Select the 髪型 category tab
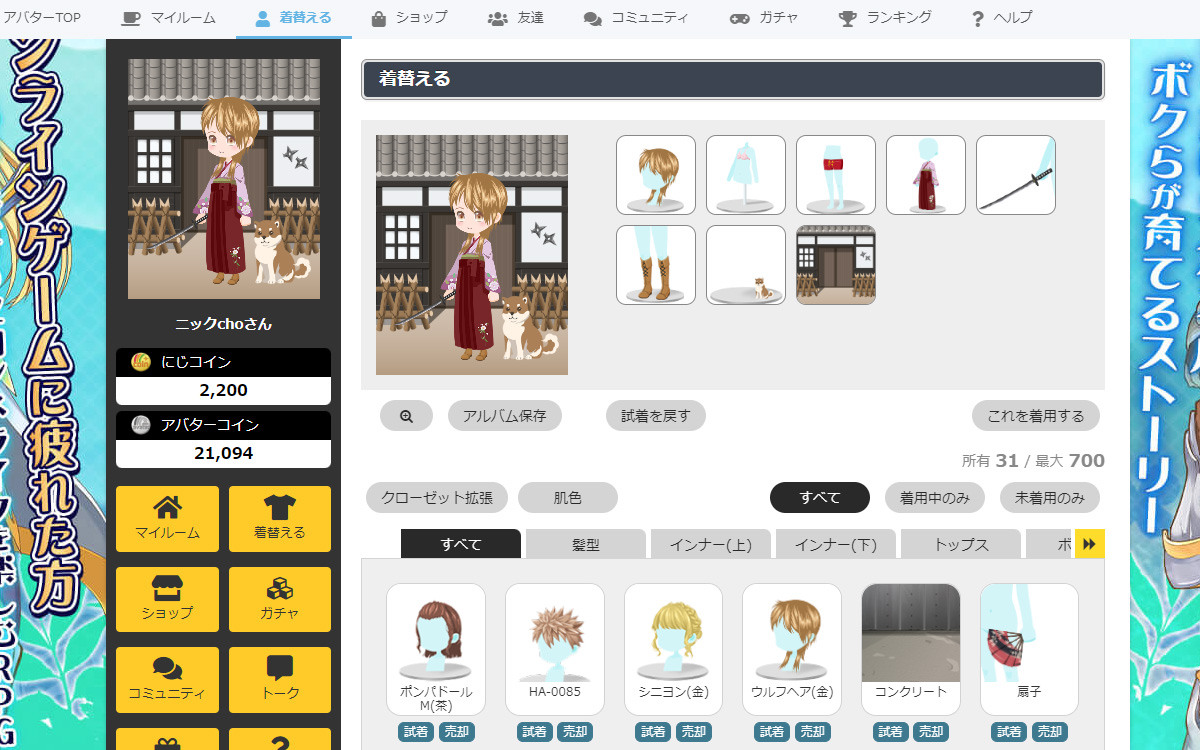 pos(586,544)
